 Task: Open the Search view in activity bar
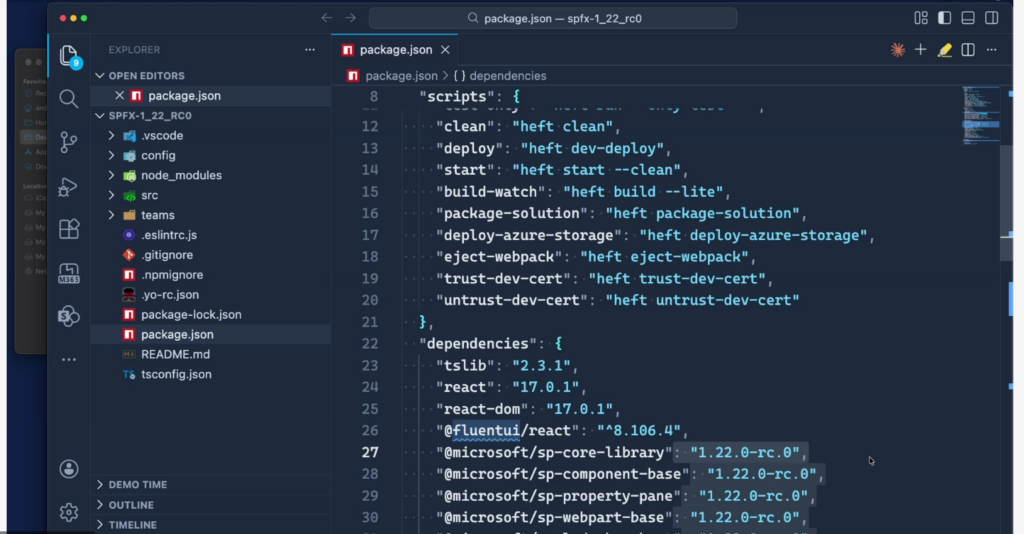pyautogui.click(x=68, y=98)
